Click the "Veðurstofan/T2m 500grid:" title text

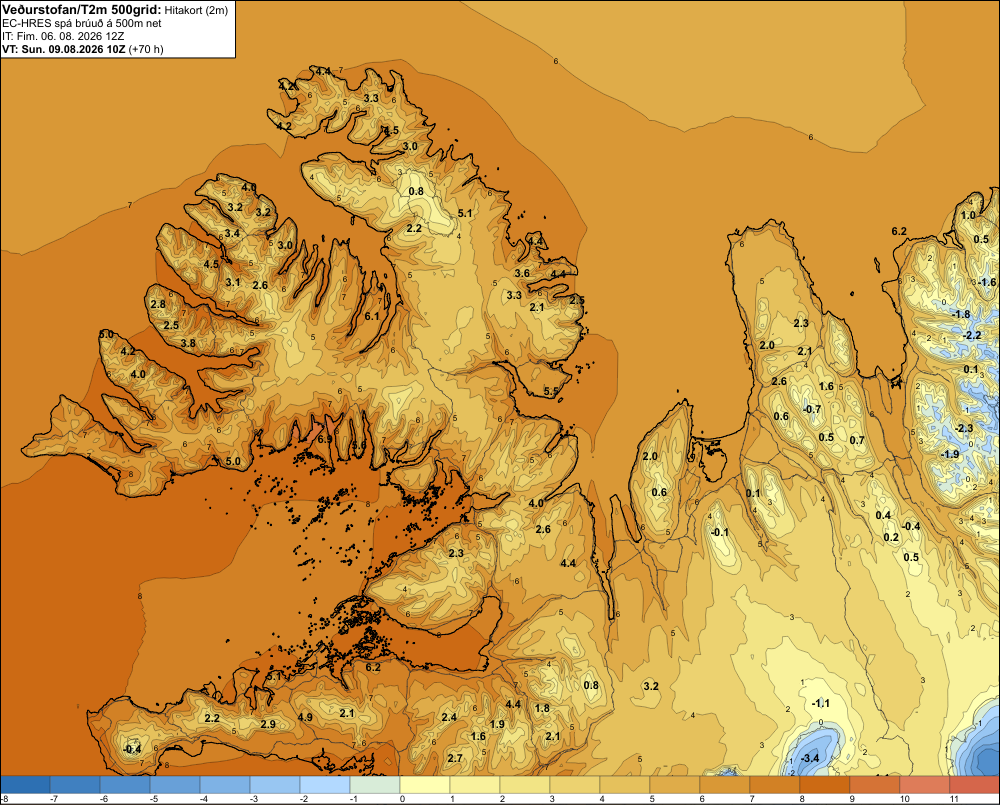pyautogui.click(x=82, y=10)
